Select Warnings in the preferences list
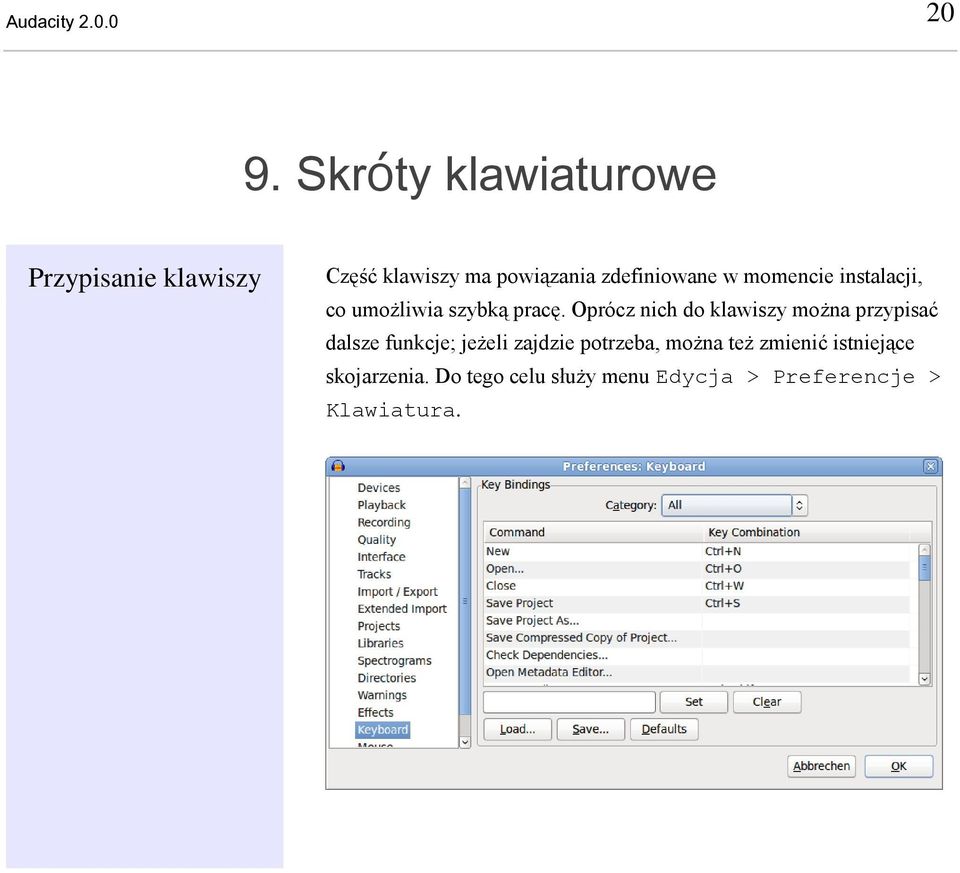This screenshot has height=873, width=960. tap(382, 695)
